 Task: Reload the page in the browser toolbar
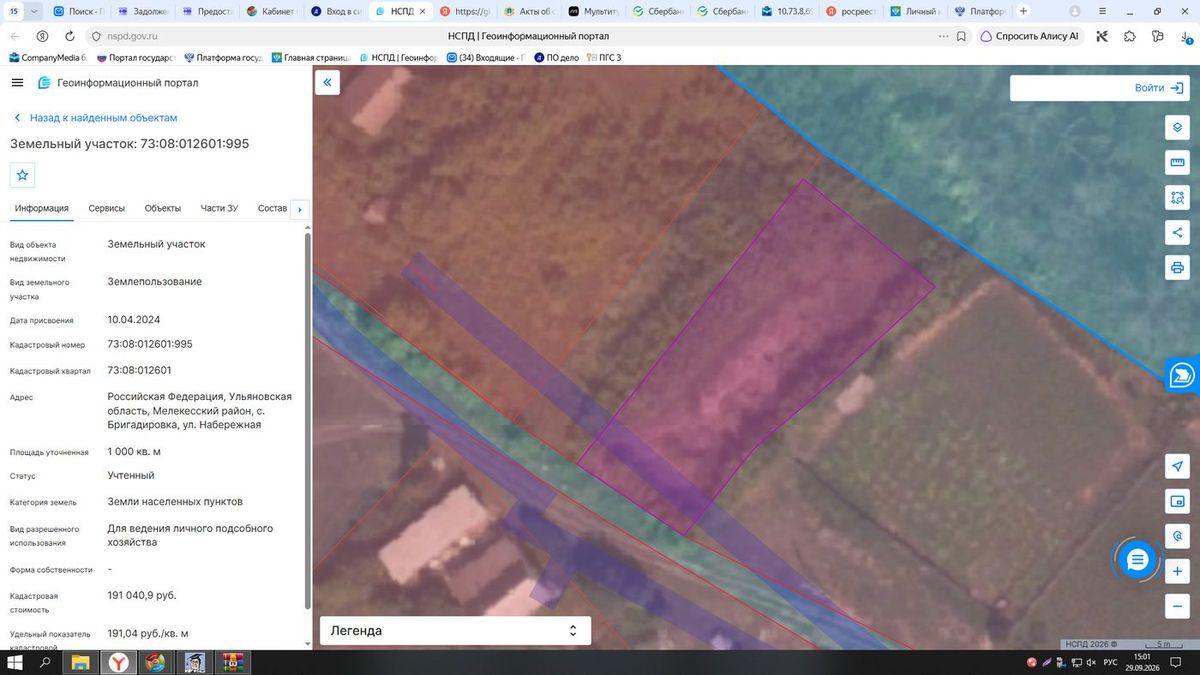pyautogui.click(x=69, y=35)
